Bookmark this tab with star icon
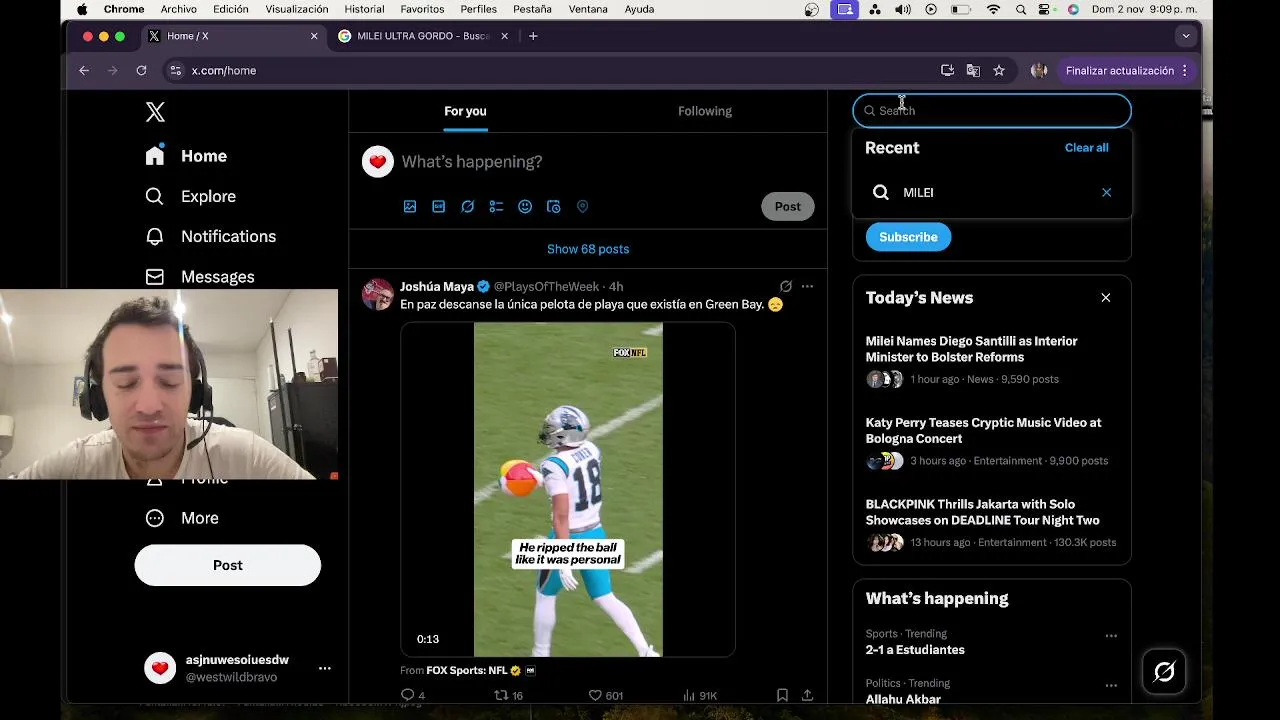 point(999,71)
